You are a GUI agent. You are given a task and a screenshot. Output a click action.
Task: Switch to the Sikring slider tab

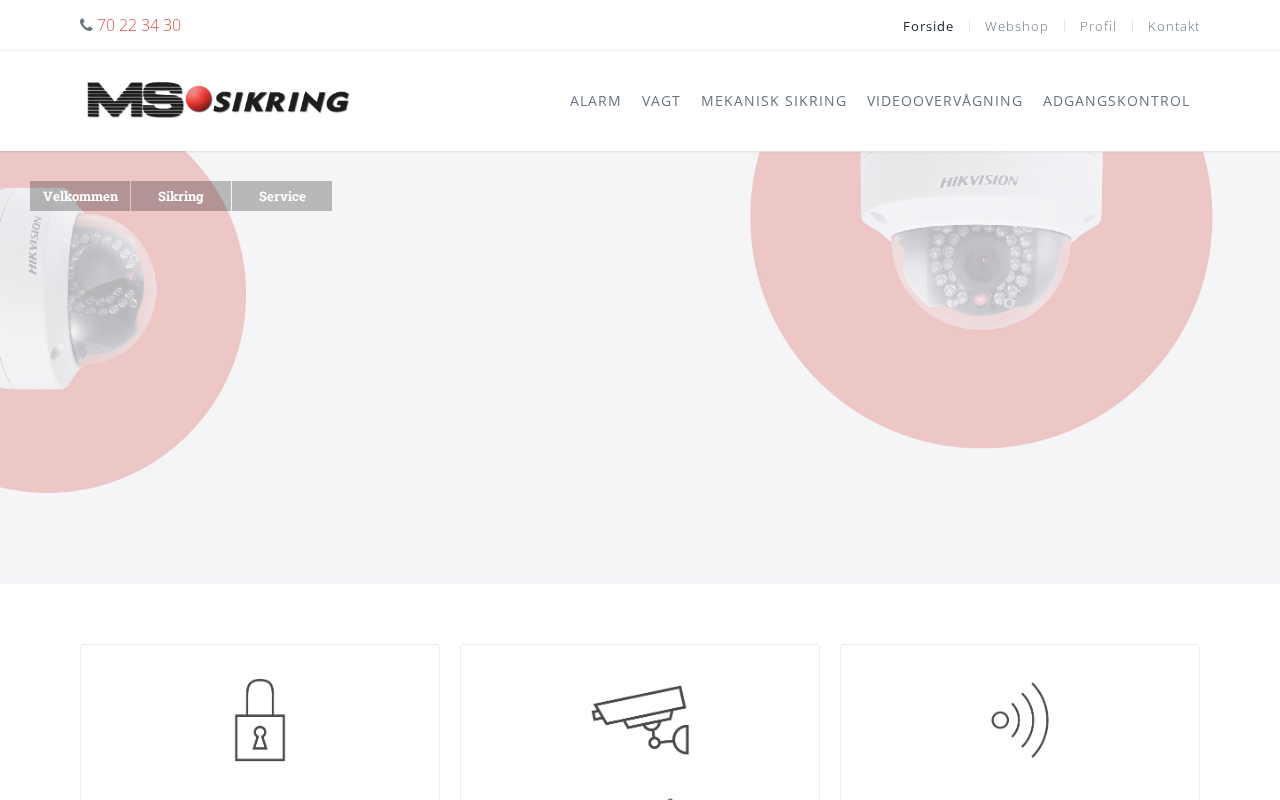tap(181, 196)
